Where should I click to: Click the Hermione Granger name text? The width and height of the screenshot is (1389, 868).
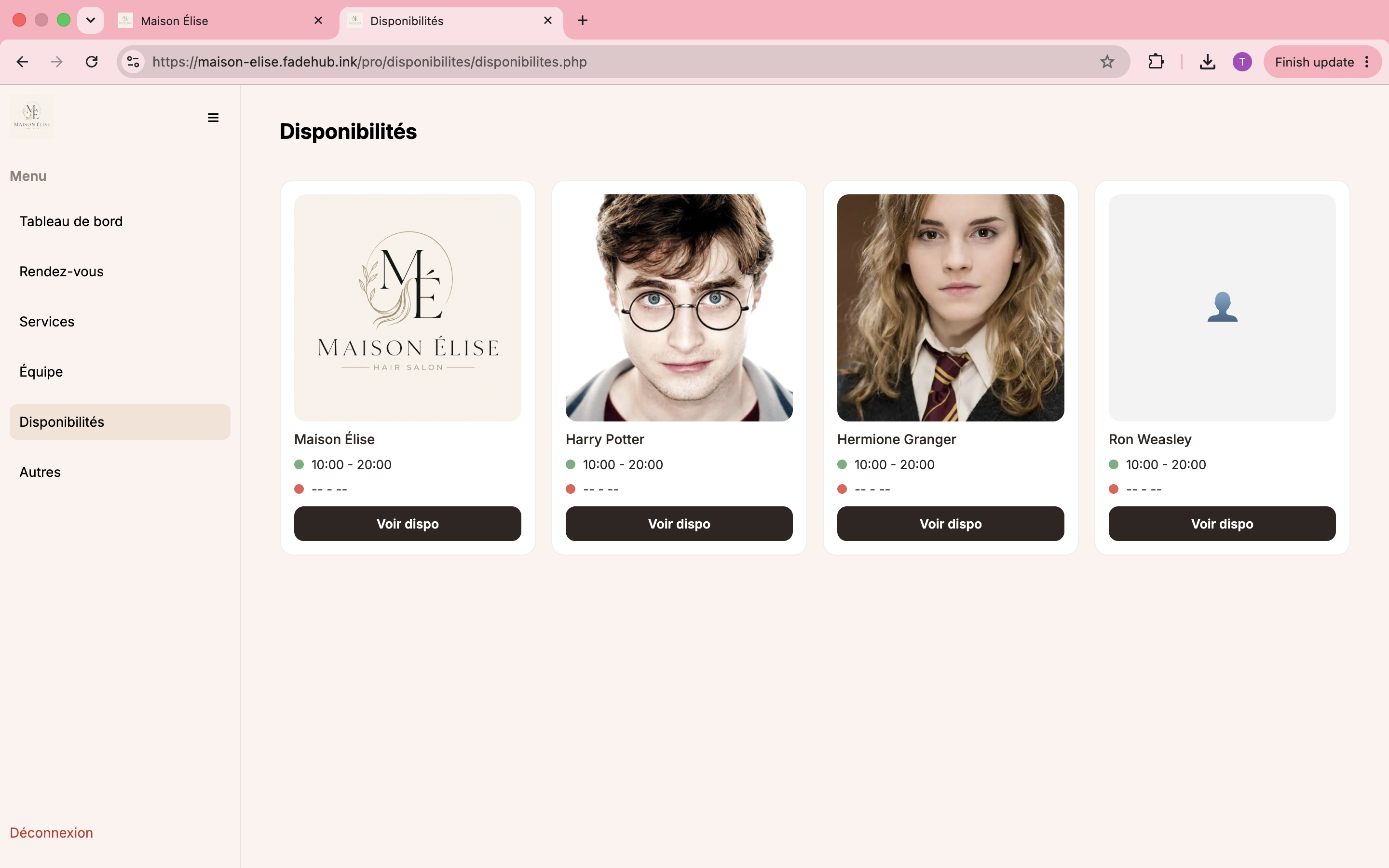pos(897,439)
